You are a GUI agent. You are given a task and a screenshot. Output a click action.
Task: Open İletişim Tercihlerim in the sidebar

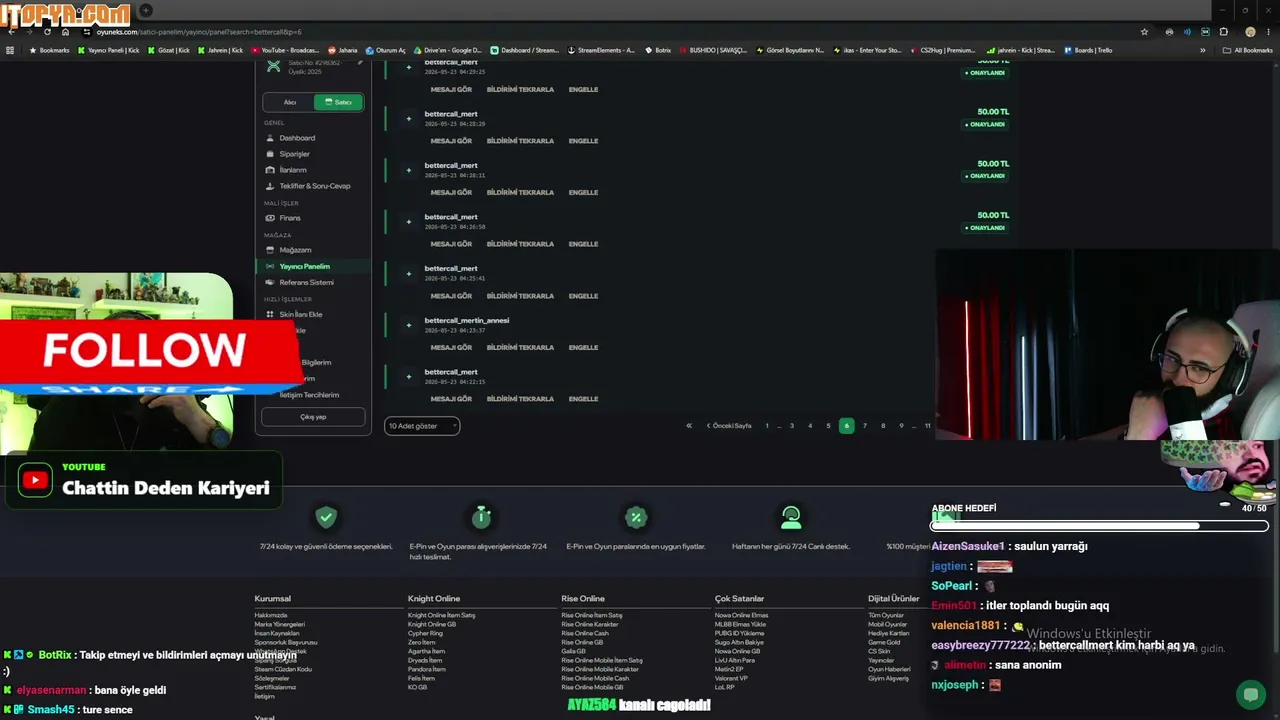click(309, 395)
